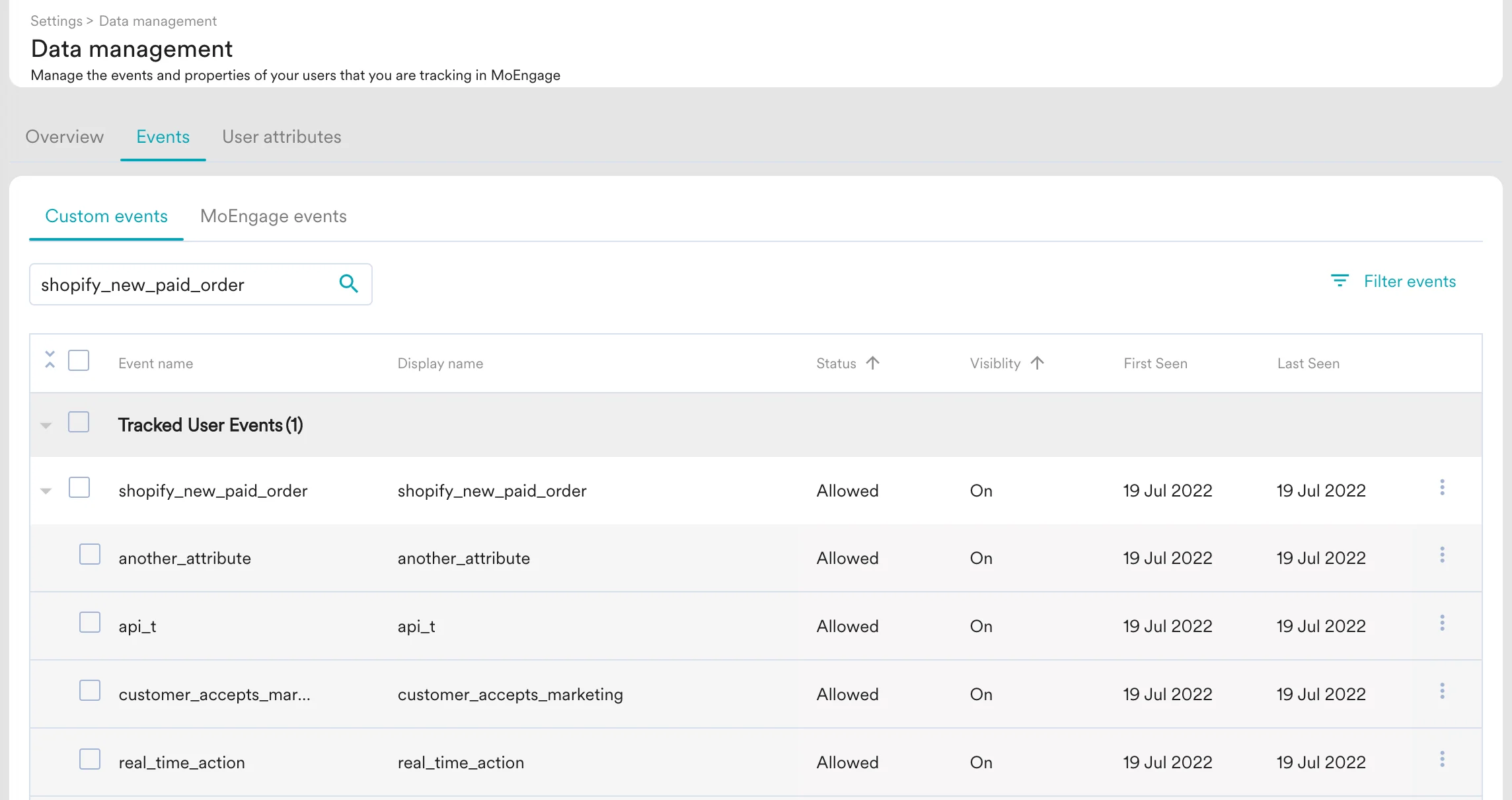Click the Last Seen column header
The height and width of the screenshot is (800, 1512).
(x=1308, y=364)
